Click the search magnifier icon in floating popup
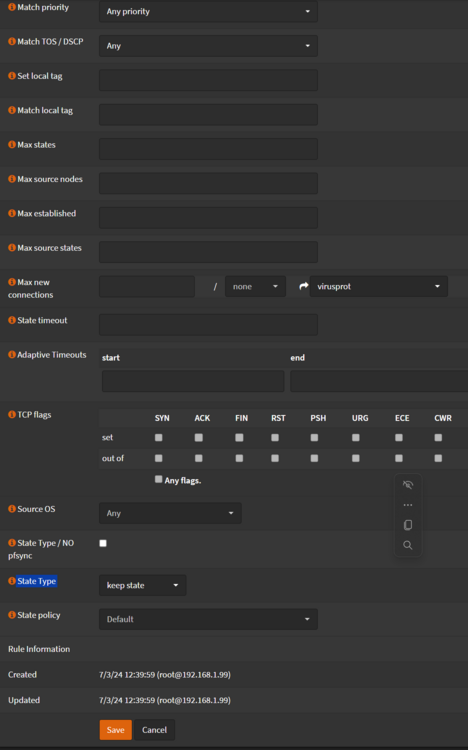Viewport: 468px width, 750px height. click(408, 545)
